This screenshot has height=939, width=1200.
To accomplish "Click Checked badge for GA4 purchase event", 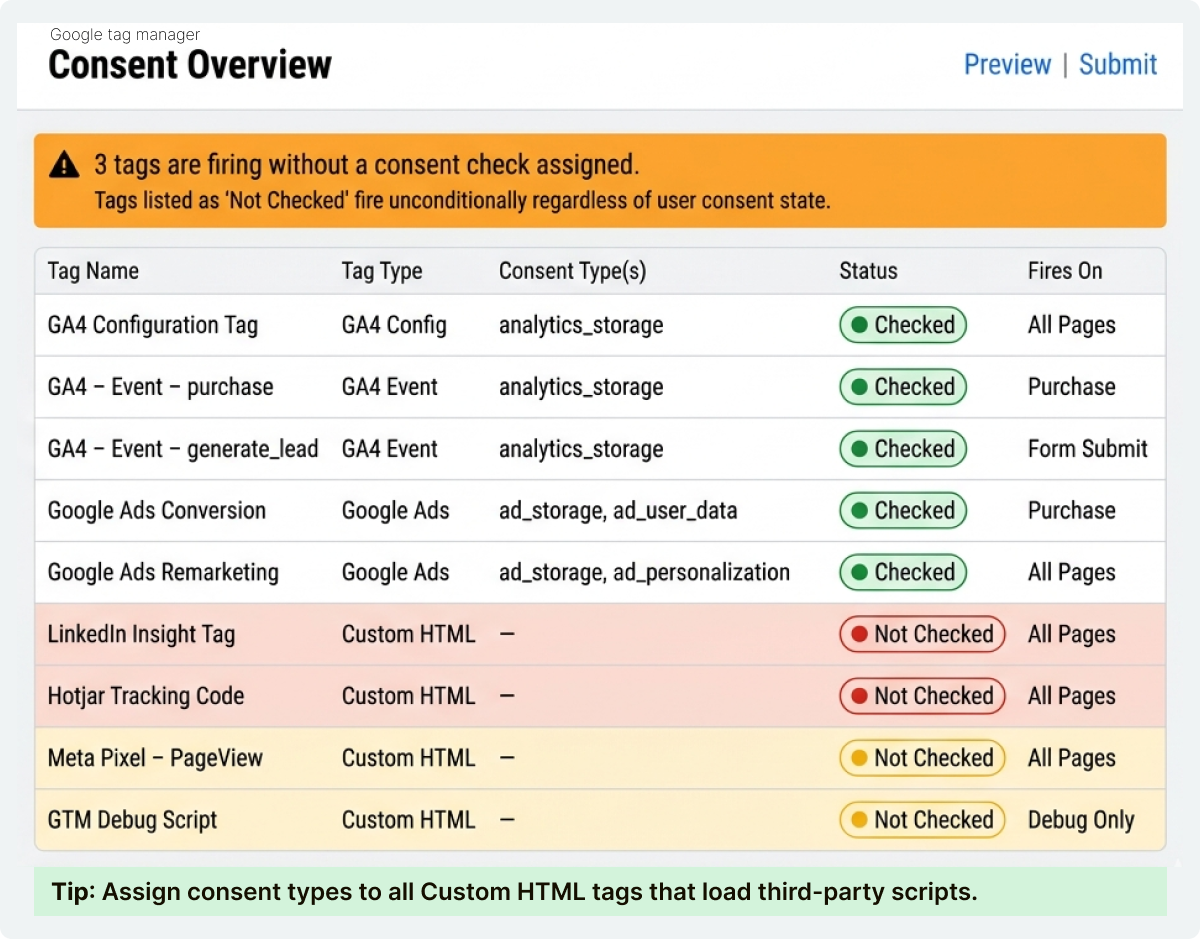I will tap(903, 387).
